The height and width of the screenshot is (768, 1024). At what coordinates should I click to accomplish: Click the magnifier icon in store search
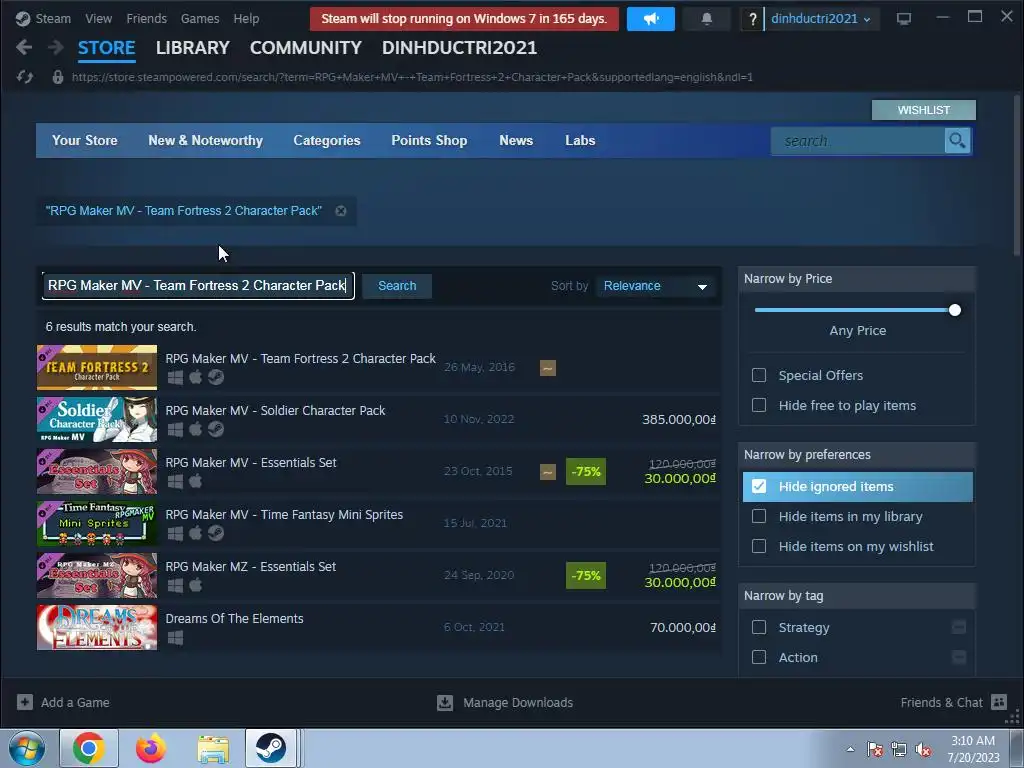pos(957,140)
